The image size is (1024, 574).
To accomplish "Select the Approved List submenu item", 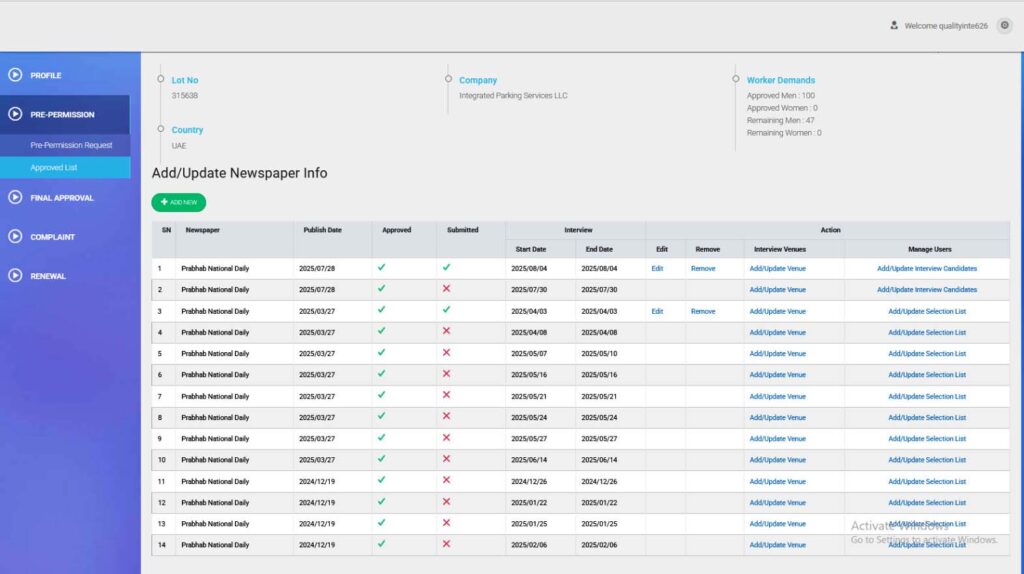I will point(54,168).
